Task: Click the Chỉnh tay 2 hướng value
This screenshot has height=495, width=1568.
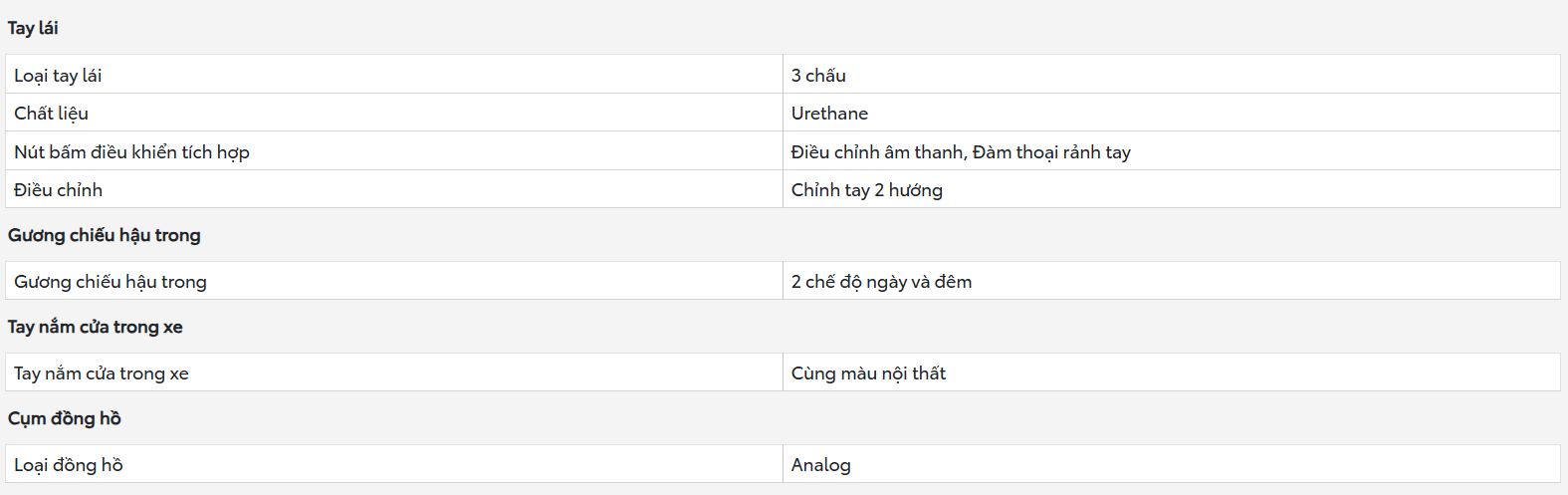Action: pyautogui.click(x=867, y=190)
